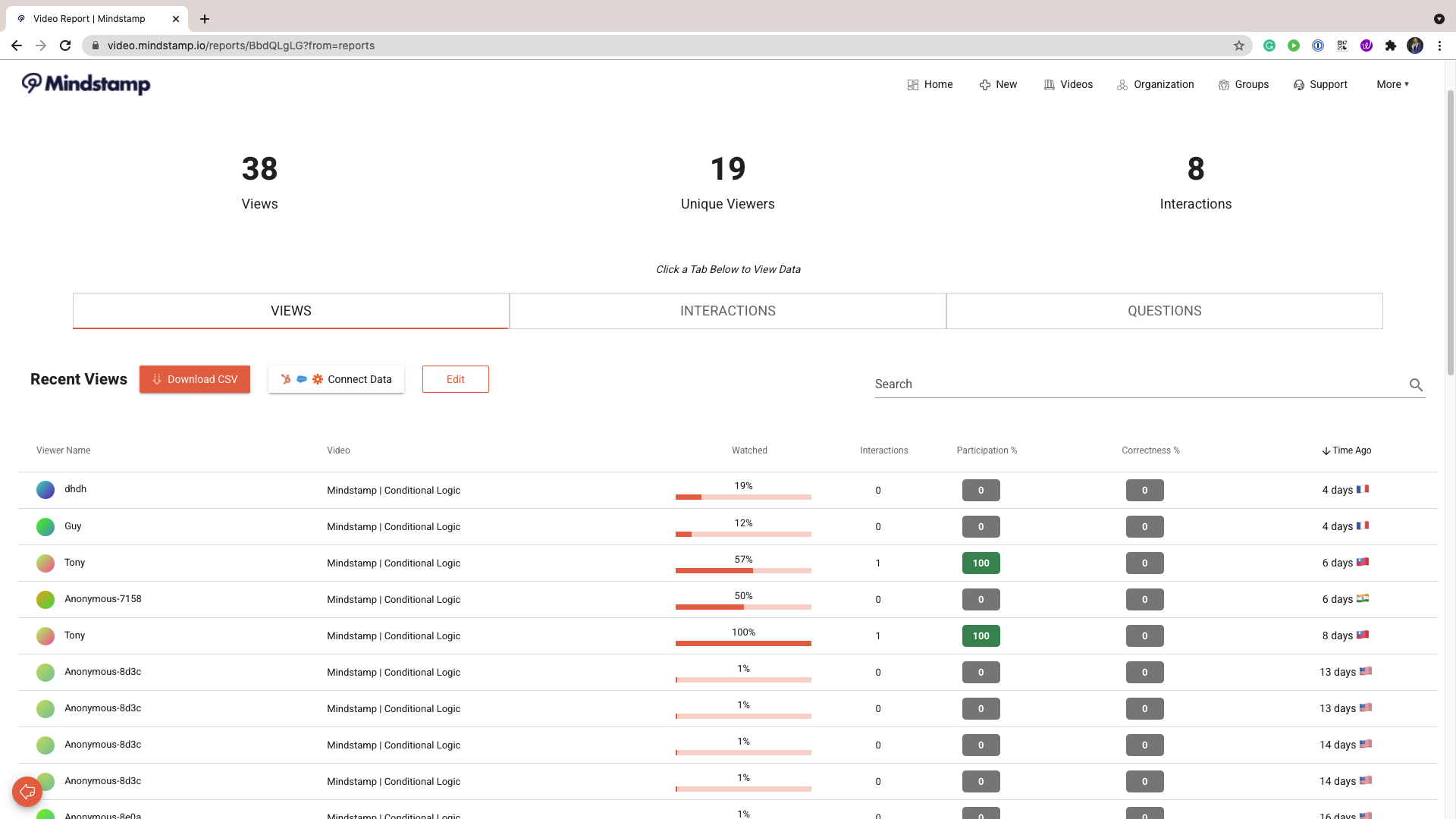Click the 38 Views stat
1456x819 pixels.
pyautogui.click(x=259, y=183)
